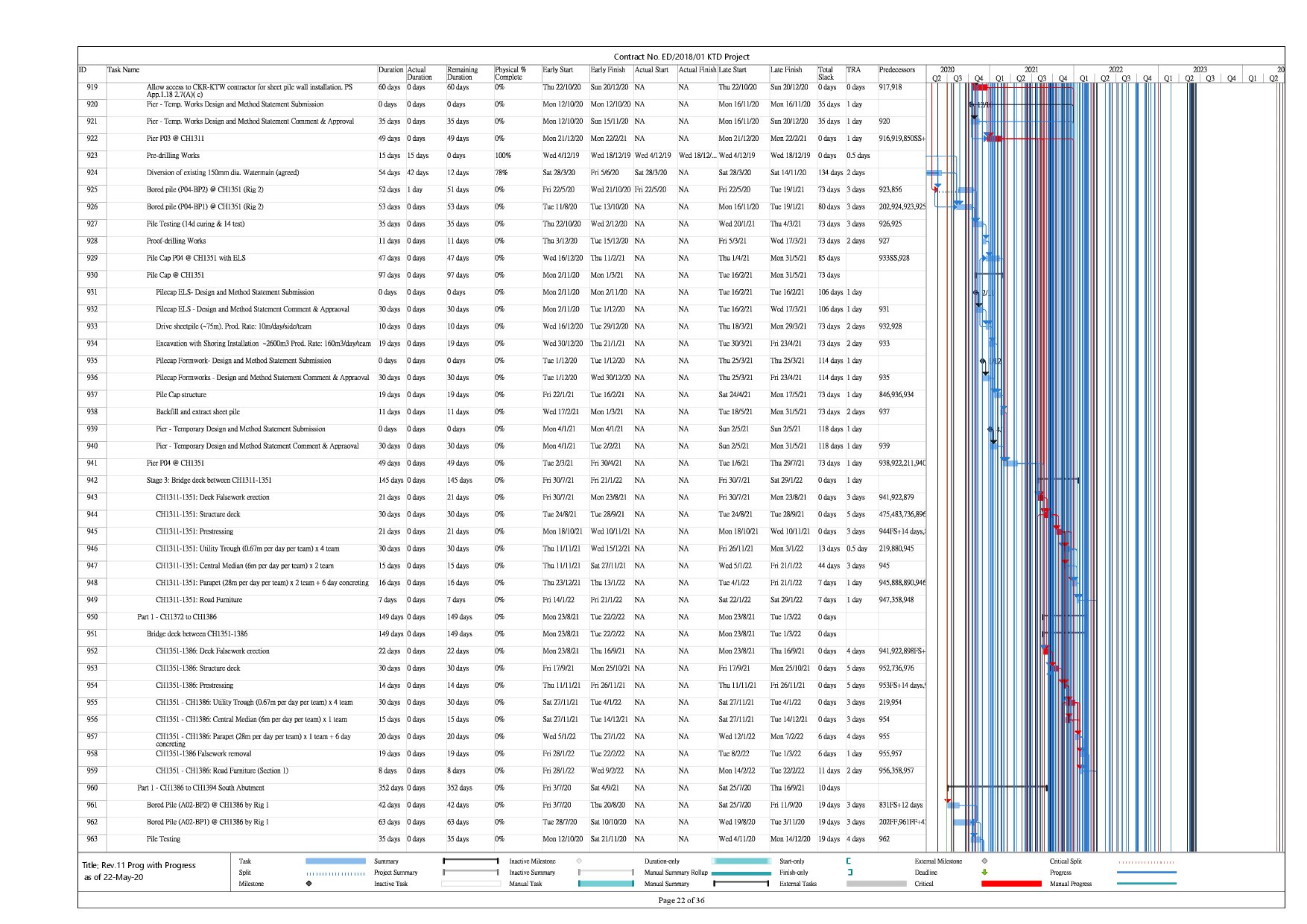Screen dimensions: 1307x924
Task: Click row ID 950 cell
Action: click(x=92, y=617)
